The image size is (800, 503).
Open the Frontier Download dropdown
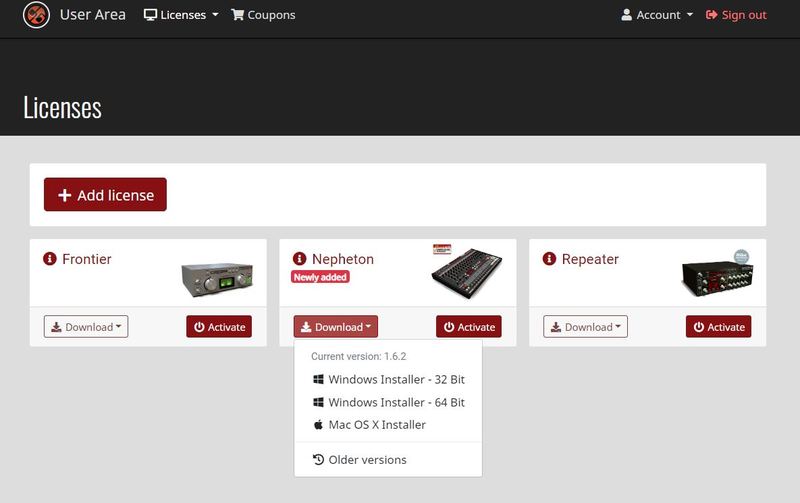coord(86,326)
